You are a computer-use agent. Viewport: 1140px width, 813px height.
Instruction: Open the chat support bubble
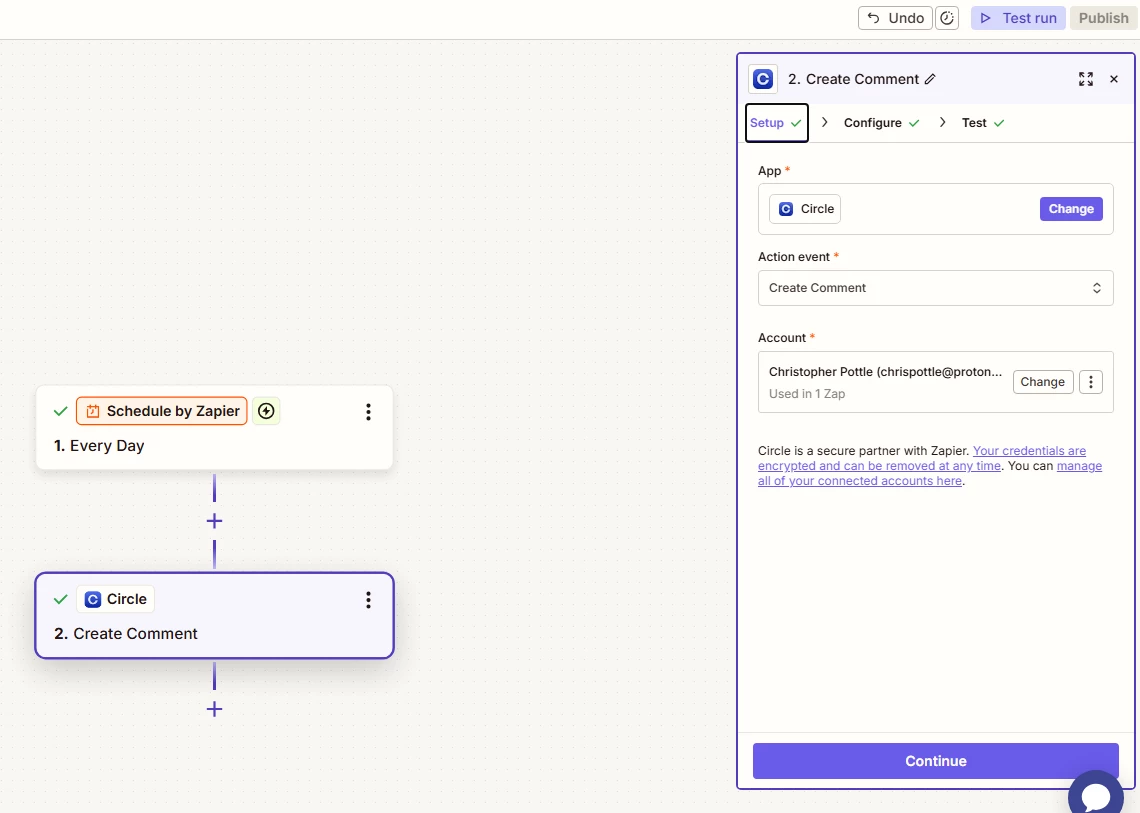click(1096, 796)
